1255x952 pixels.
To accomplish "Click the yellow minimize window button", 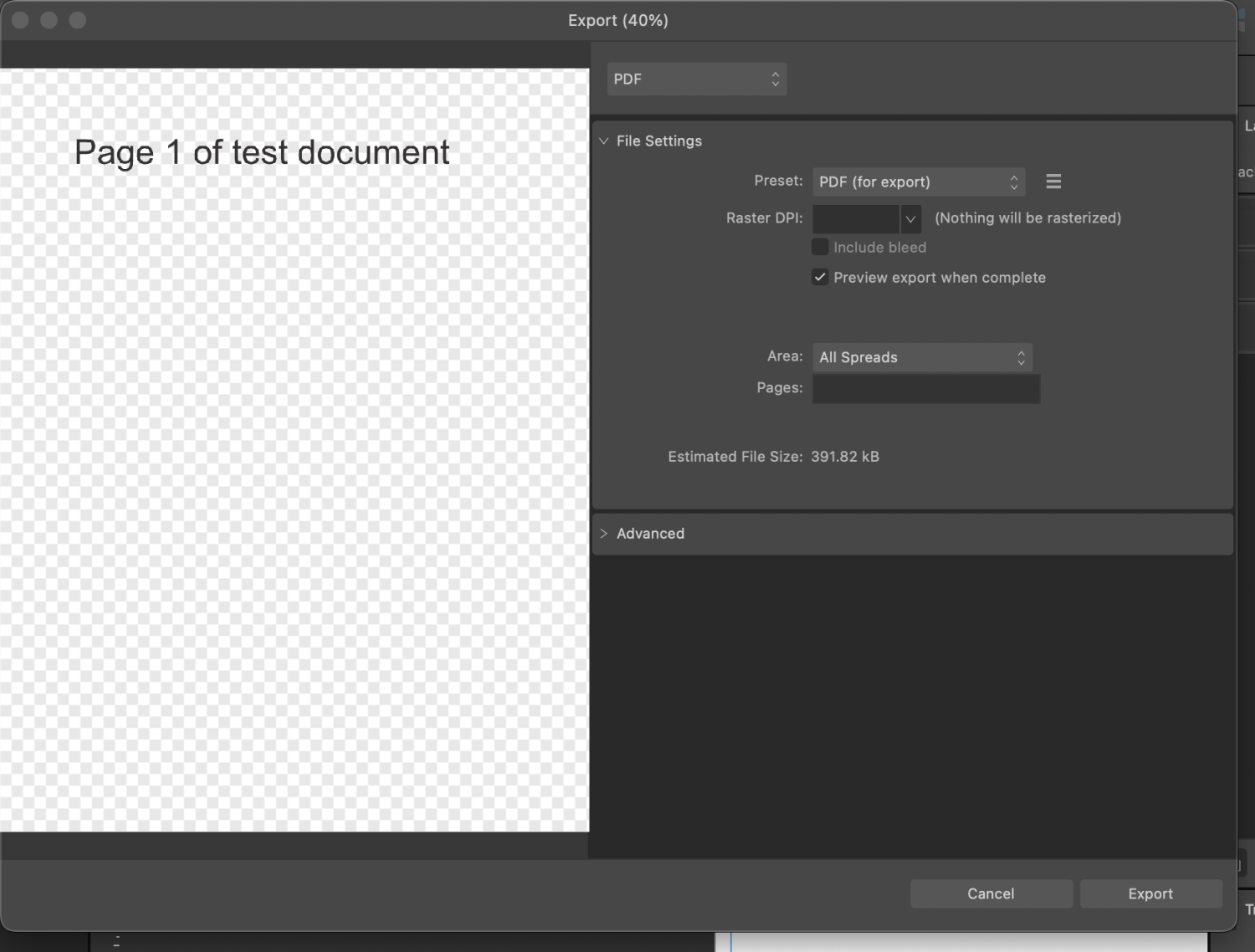I will click(x=48, y=20).
